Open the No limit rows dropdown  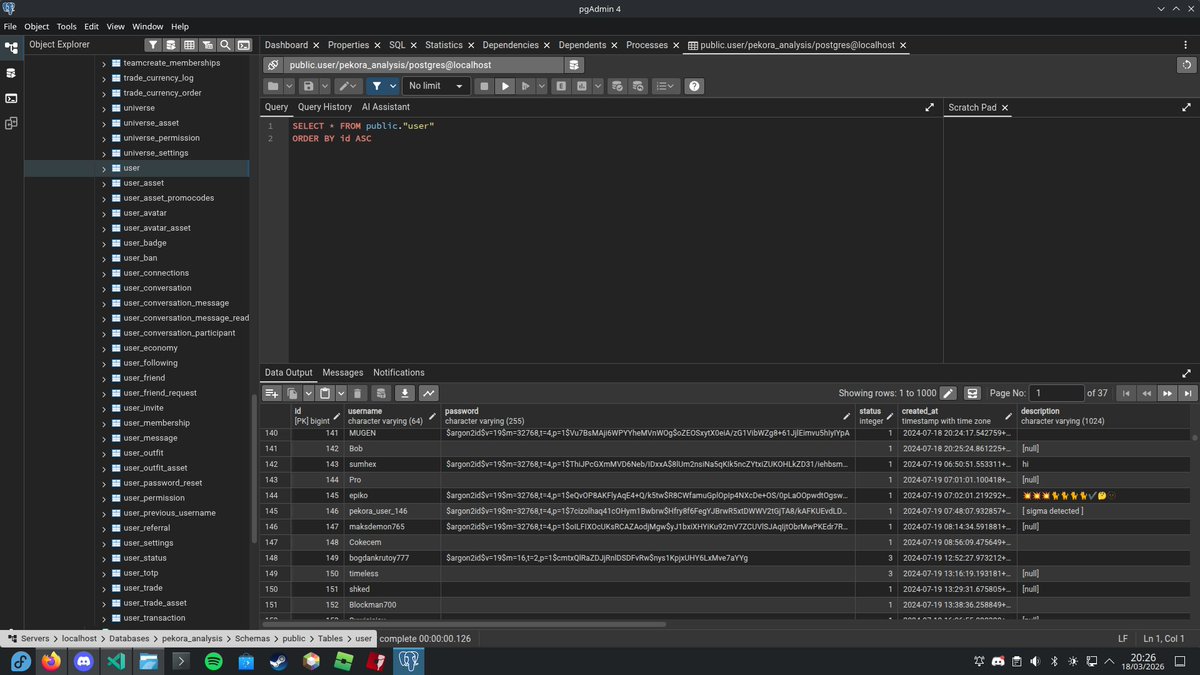(436, 86)
